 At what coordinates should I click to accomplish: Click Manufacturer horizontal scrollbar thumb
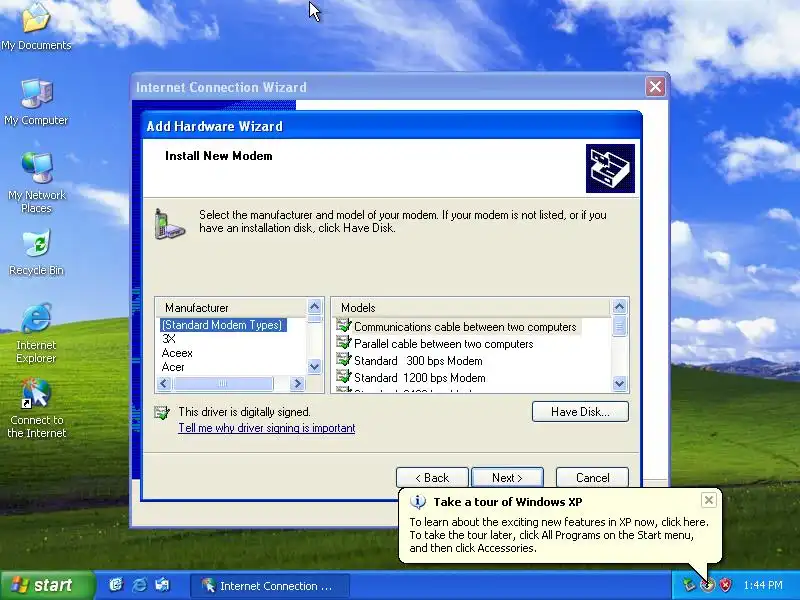point(223,383)
